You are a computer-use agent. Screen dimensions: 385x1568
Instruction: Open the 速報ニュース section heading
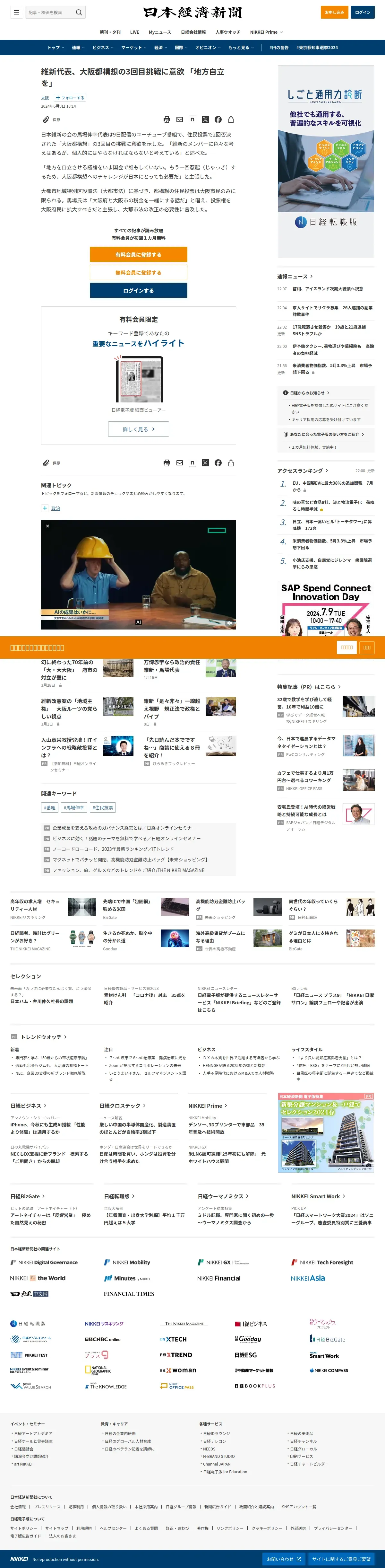pos(295,276)
